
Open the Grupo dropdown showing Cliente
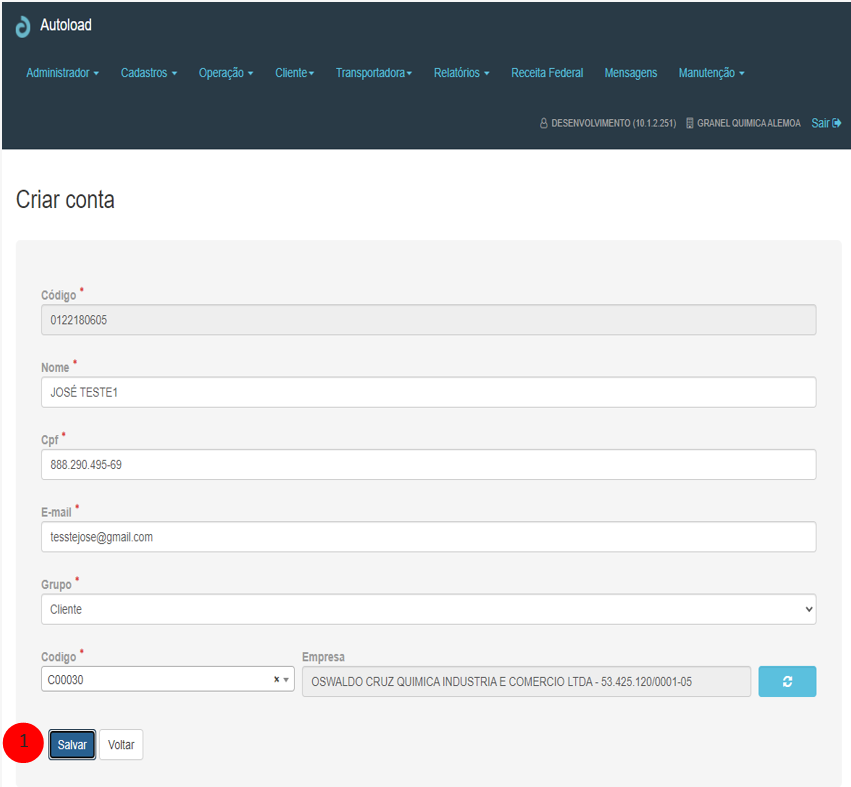pyautogui.click(x=429, y=609)
